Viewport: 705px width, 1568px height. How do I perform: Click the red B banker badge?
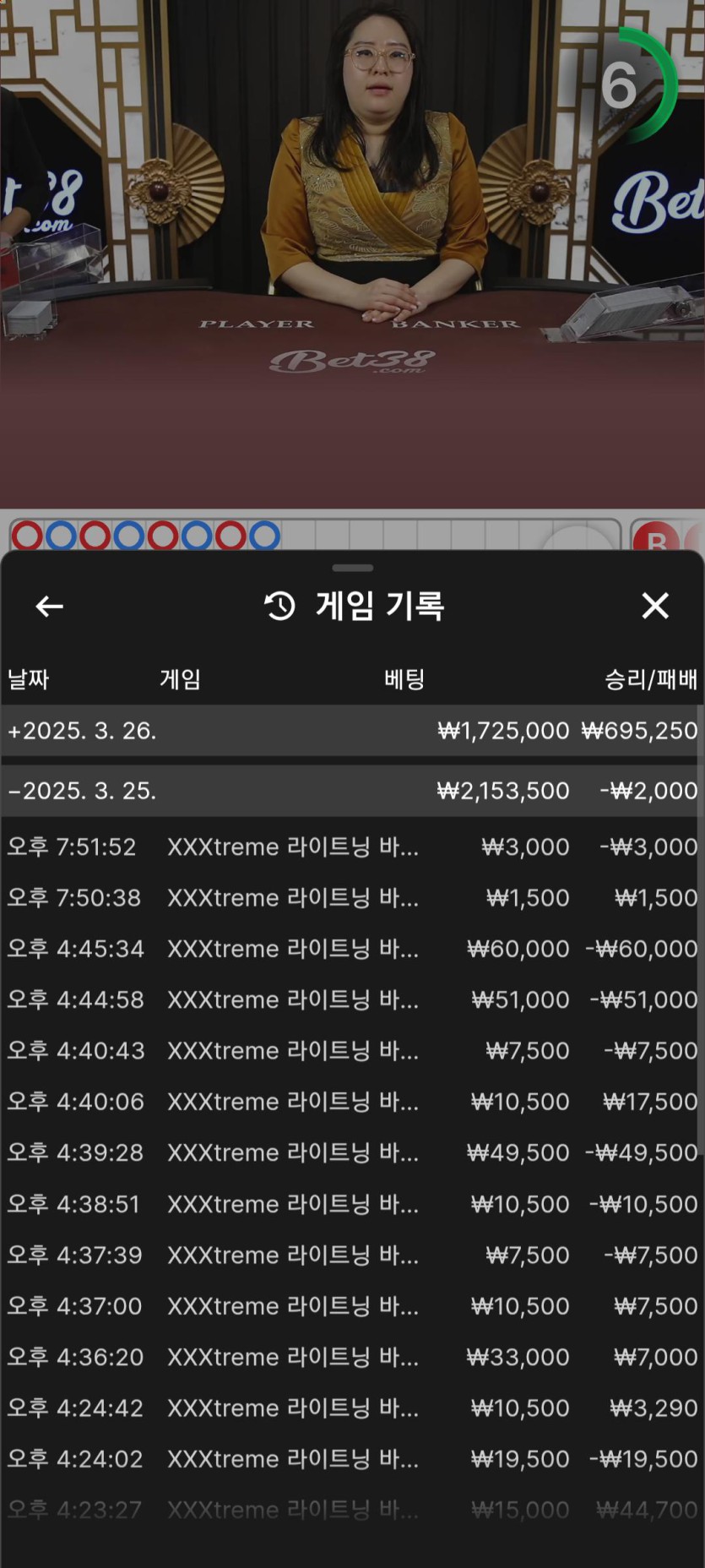point(655,537)
